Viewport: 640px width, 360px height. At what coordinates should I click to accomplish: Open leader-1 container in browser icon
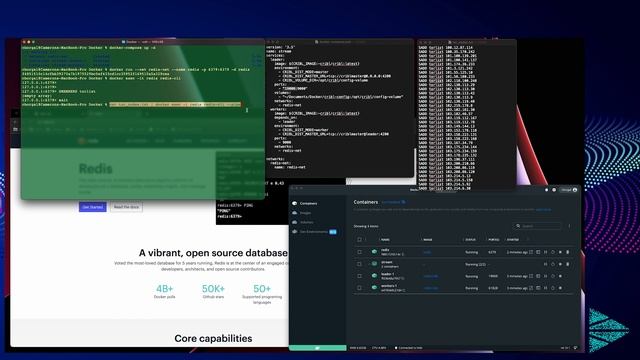tap(531, 276)
